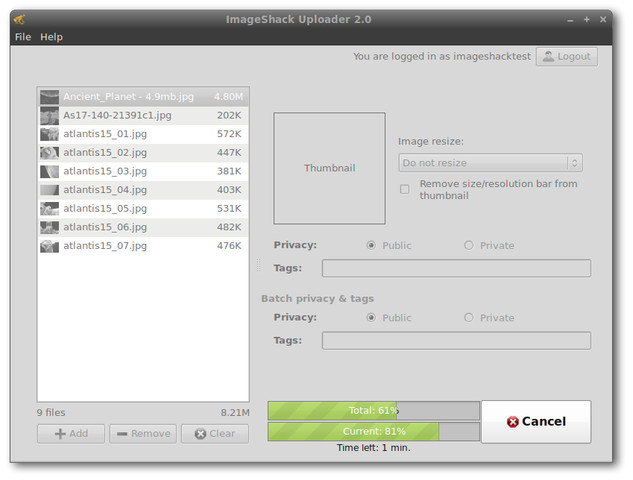Select file name As17-140-21391c1.jpg
The image size is (633, 480).
pos(117,115)
